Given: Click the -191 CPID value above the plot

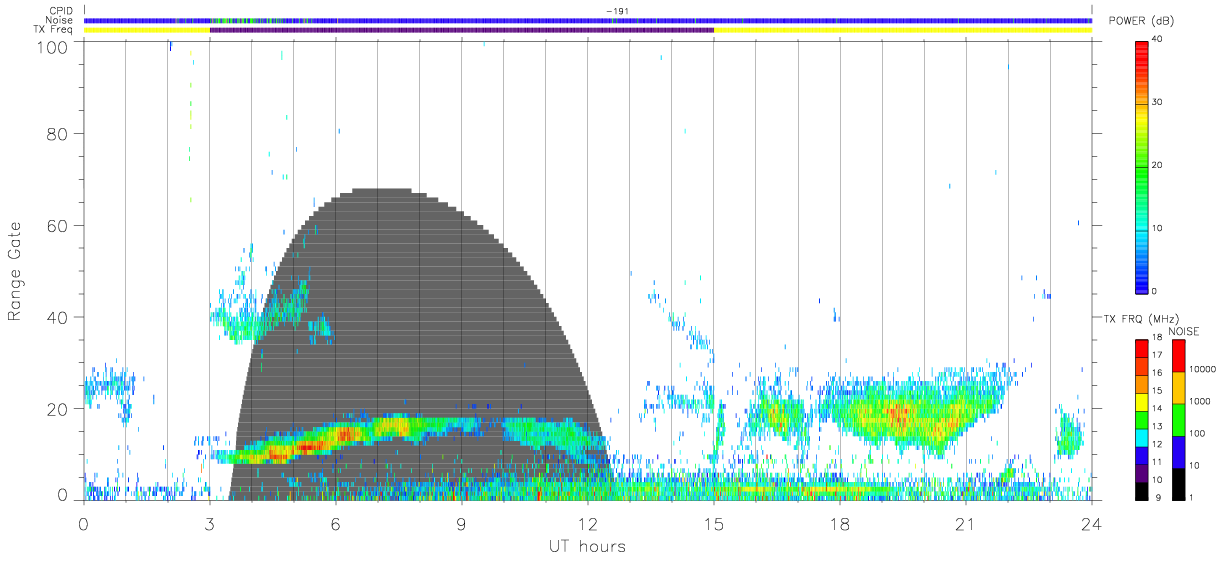Looking at the screenshot, I should 616,11.
